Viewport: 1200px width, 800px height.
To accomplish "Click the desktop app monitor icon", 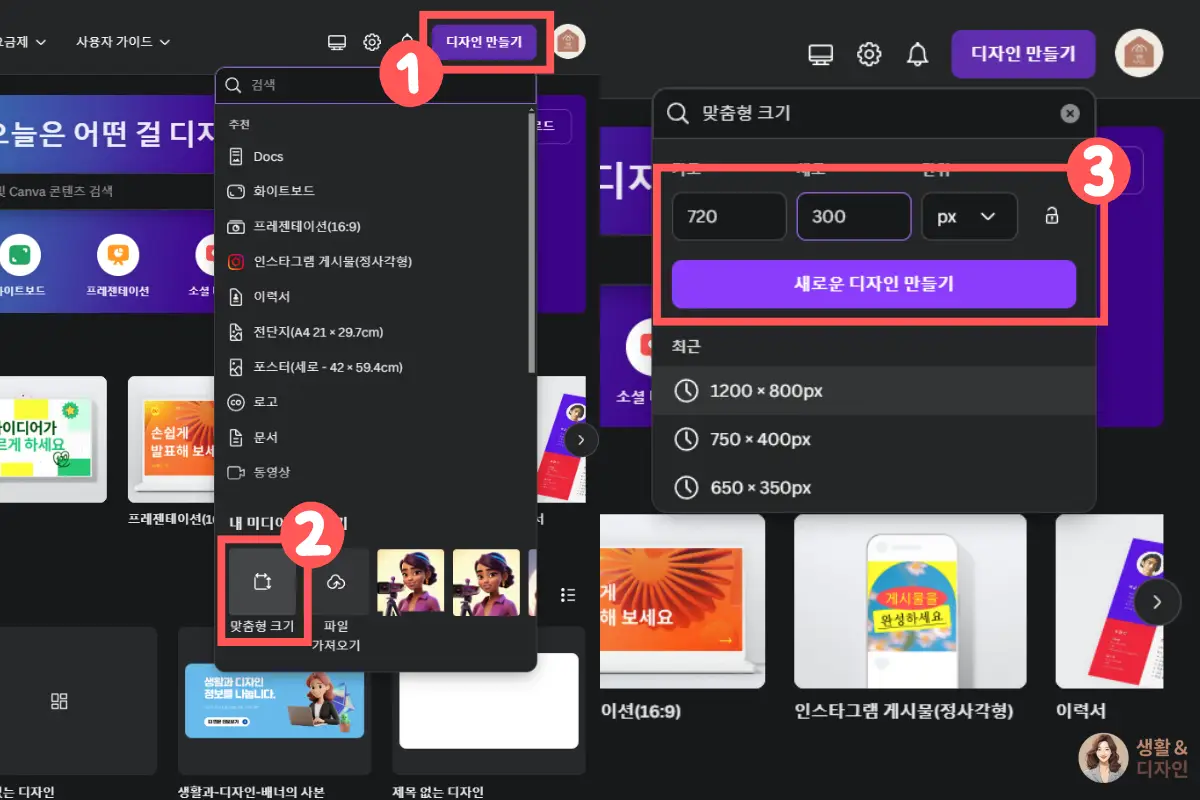I will coord(821,54).
